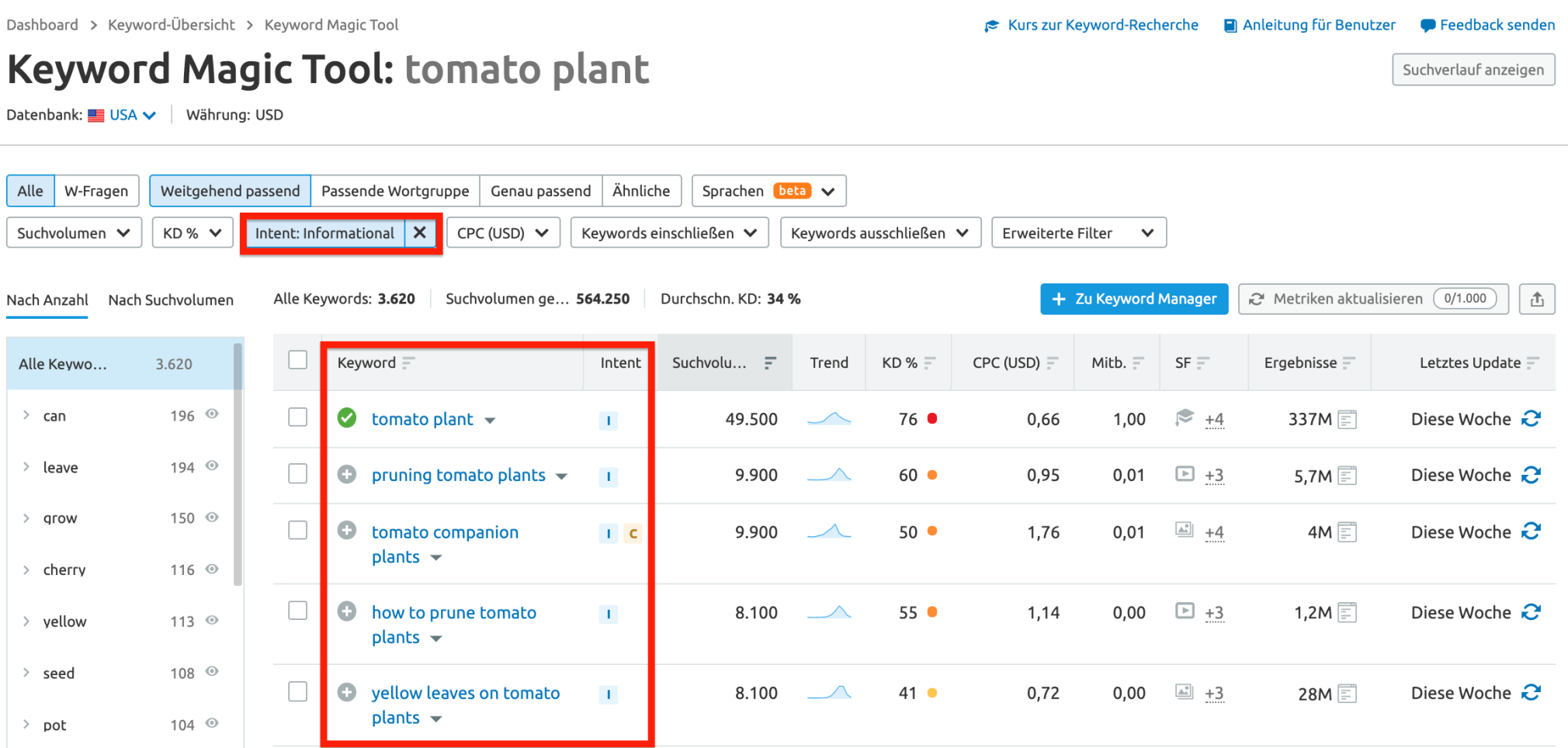
Task: Open SERP view icon for 1,2M results
Action: tap(1348, 613)
